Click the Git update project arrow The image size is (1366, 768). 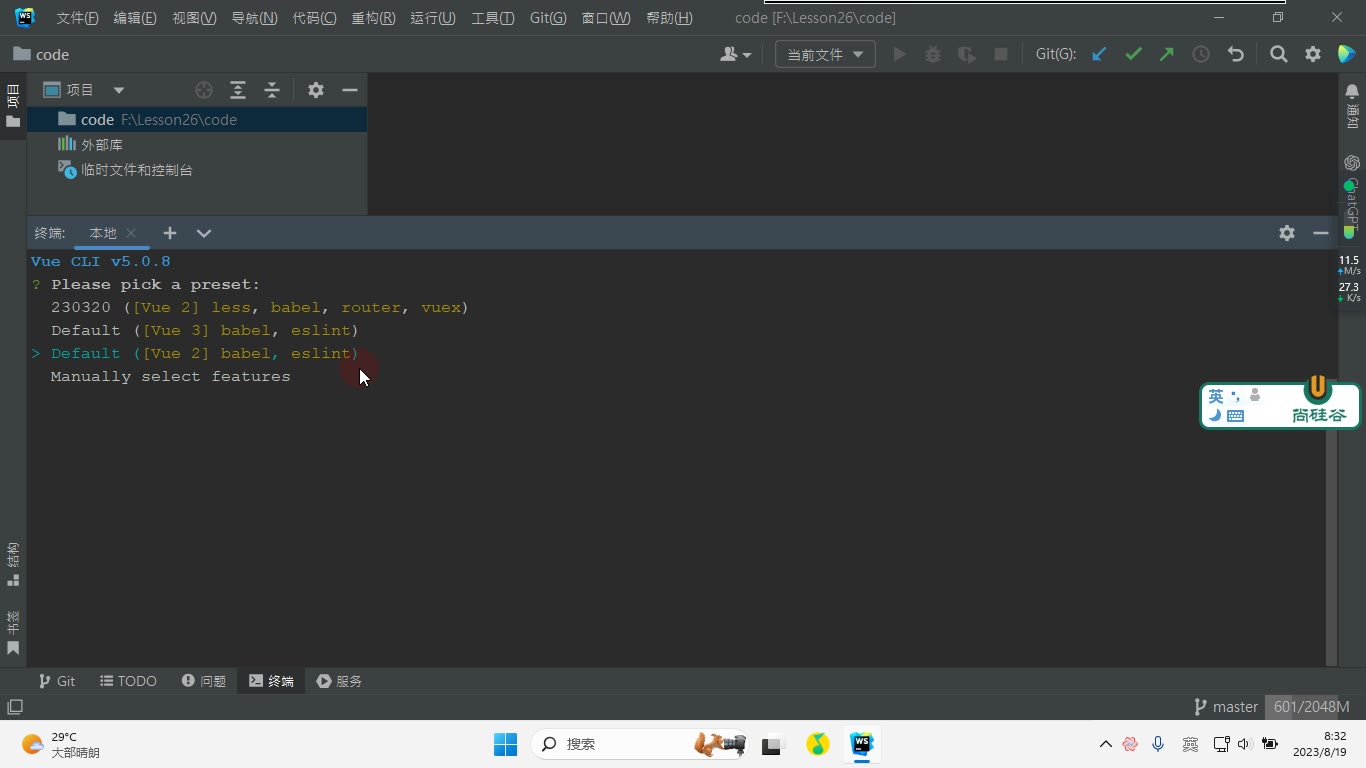pyautogui.click(x=1099, y=55)
